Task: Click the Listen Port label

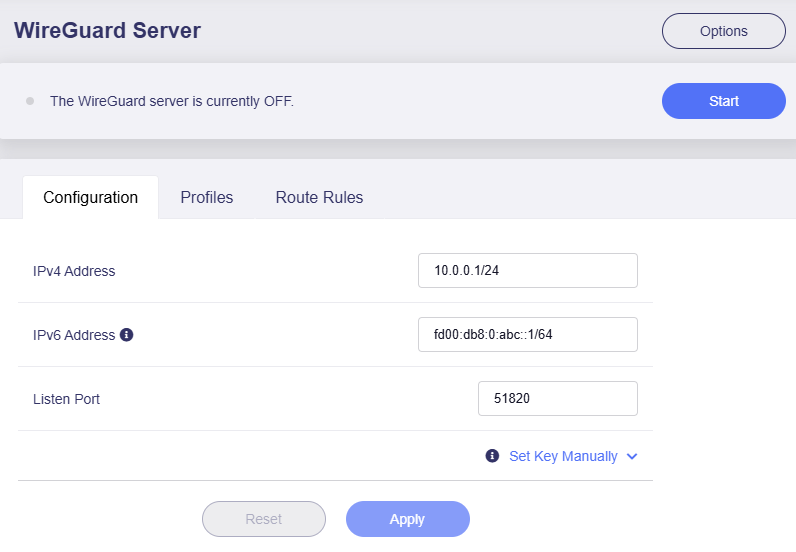Action: (x=66, y=399)
